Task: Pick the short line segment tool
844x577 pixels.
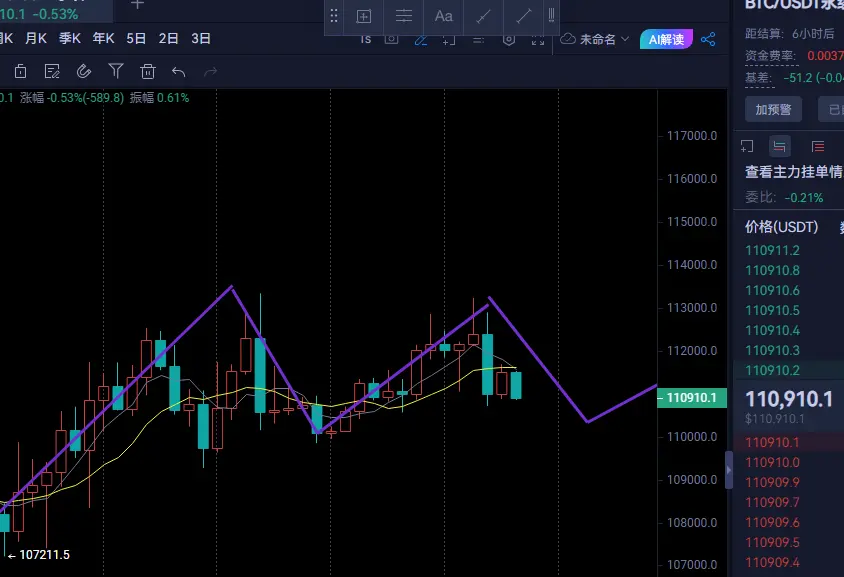Action: coord(483,16)
